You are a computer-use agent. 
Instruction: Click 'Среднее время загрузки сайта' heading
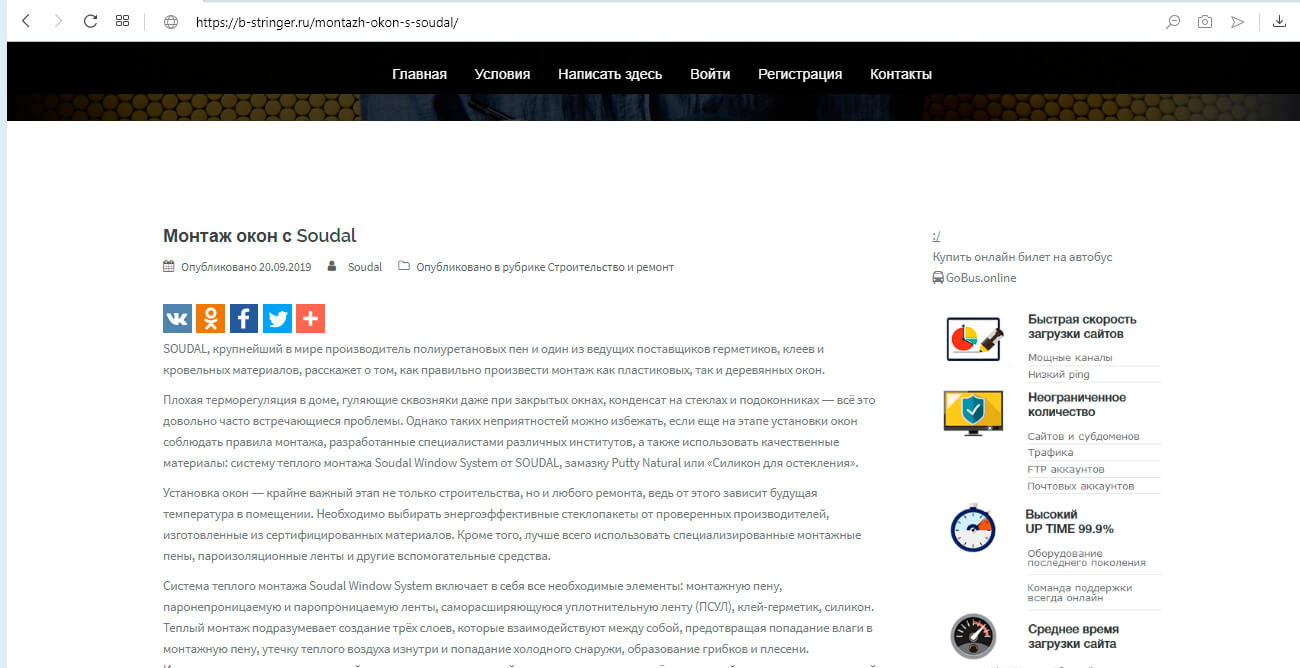(1073, 636)
